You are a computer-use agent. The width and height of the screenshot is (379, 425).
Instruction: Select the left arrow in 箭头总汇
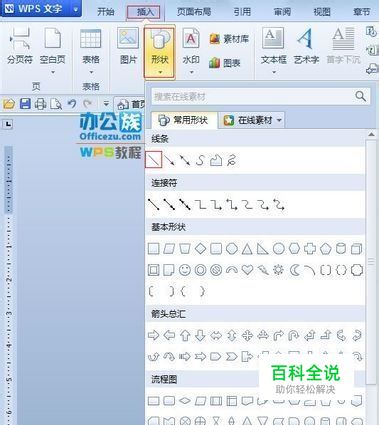[x=169, y=335]
